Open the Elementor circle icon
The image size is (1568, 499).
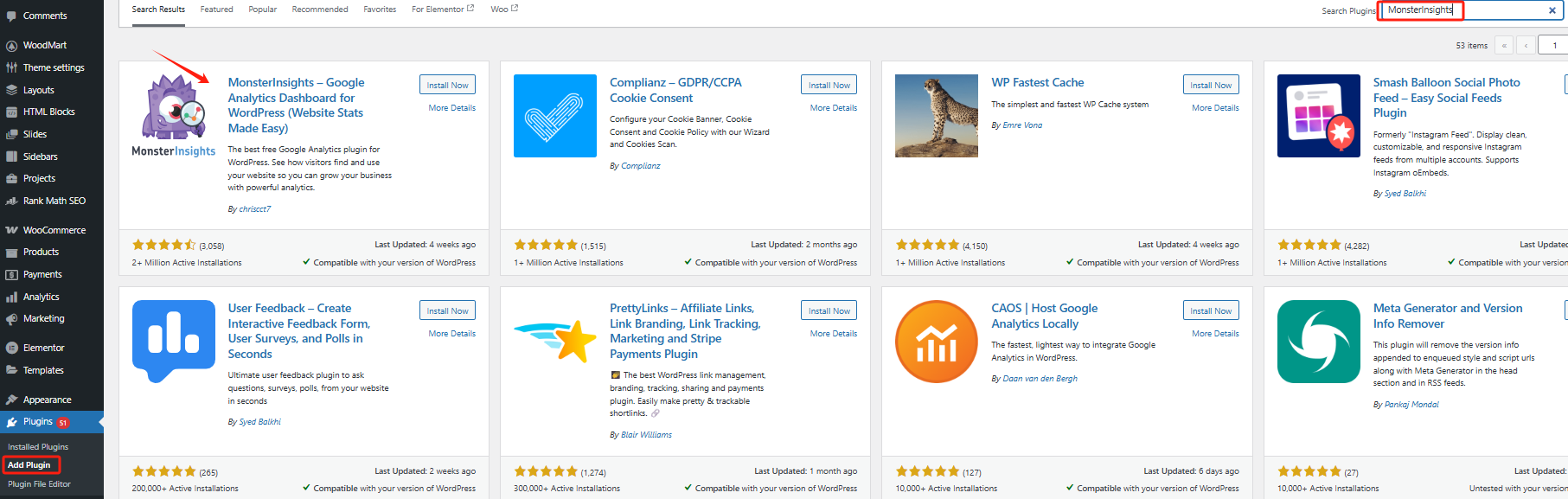click(x=11, y=348)
